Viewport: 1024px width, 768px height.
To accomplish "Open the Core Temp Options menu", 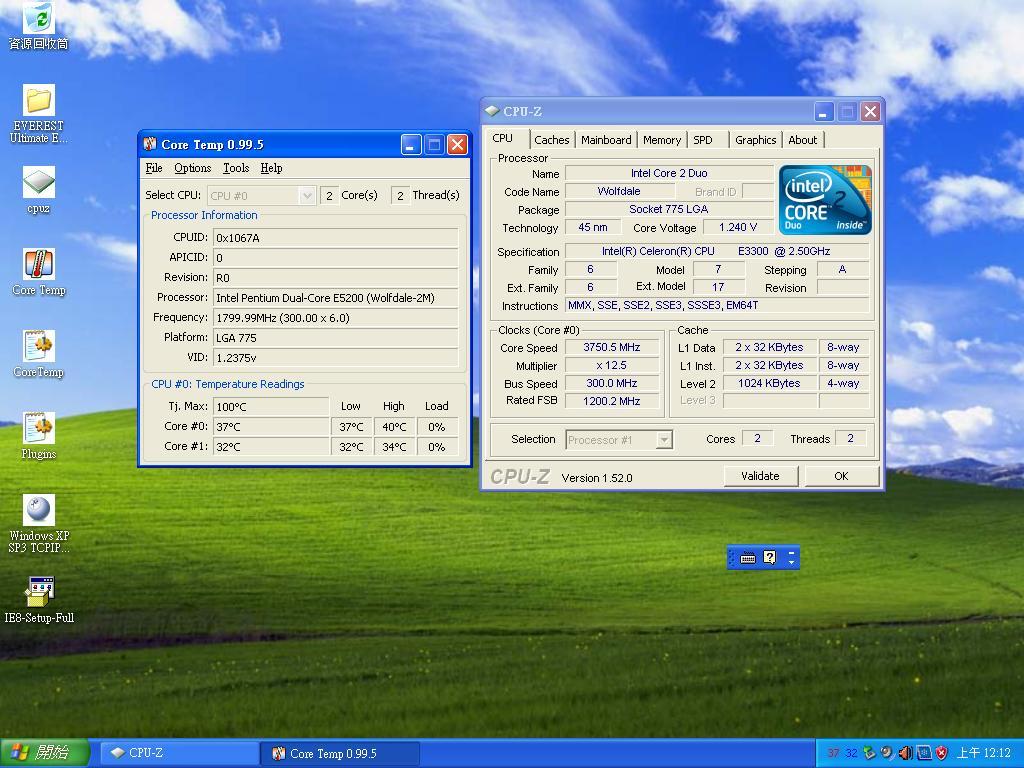I will 193,168.
